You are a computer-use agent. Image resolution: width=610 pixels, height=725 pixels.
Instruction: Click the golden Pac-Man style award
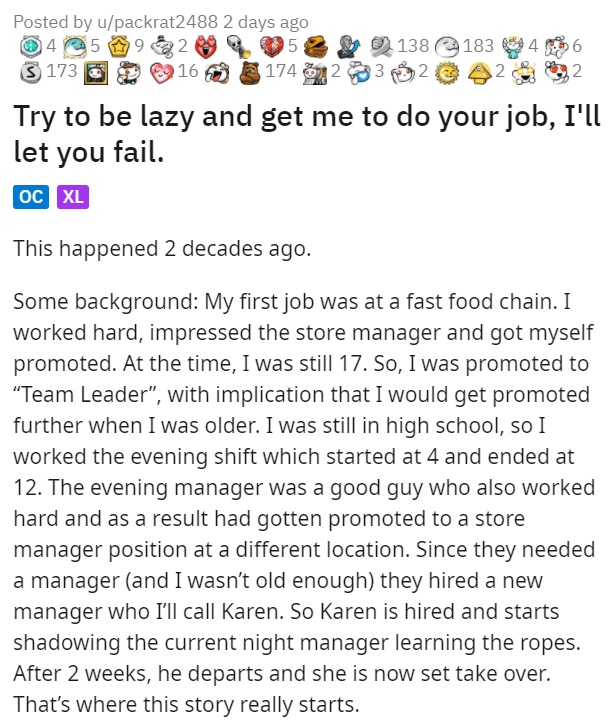316,47
